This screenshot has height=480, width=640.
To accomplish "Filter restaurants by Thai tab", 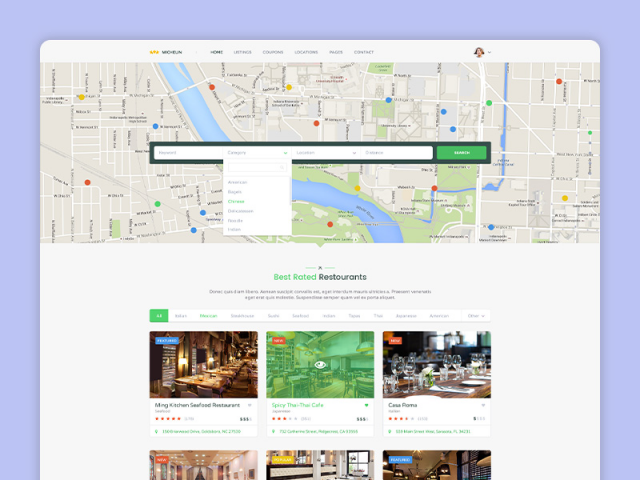I will [378, 316].
